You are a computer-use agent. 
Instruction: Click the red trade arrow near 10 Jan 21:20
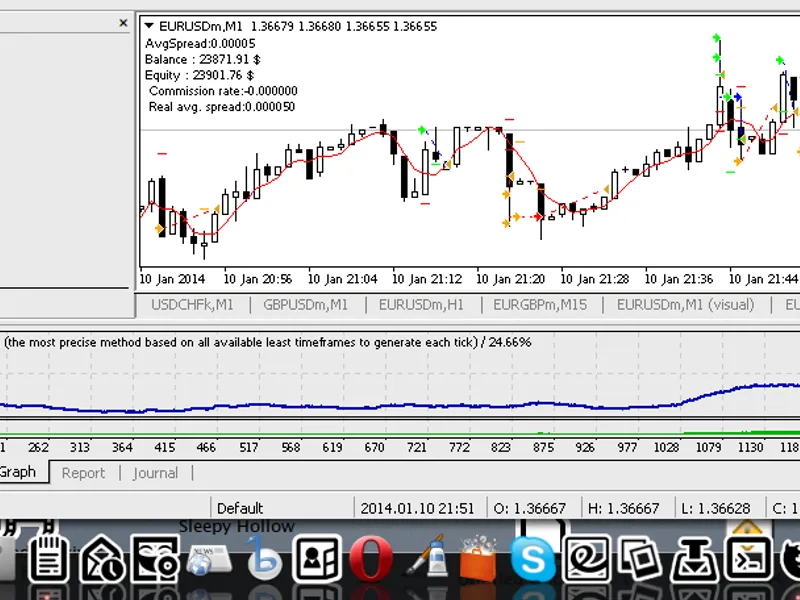click(537, 217)
